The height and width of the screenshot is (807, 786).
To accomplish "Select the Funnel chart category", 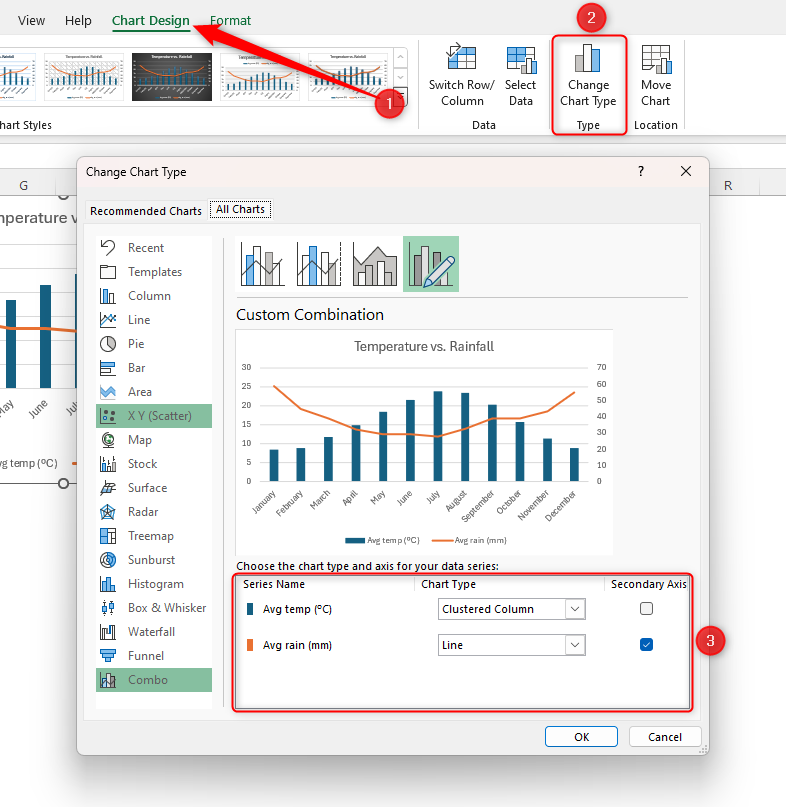I will pos(154,656).
